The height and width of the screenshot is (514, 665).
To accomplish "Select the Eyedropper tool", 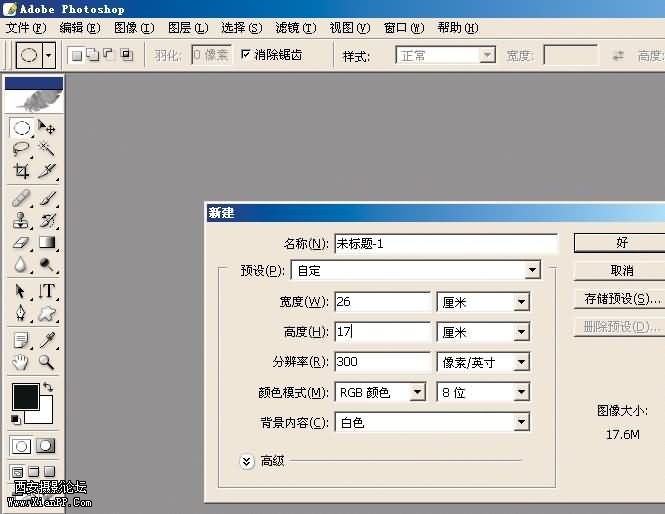I will coord(46,340).
